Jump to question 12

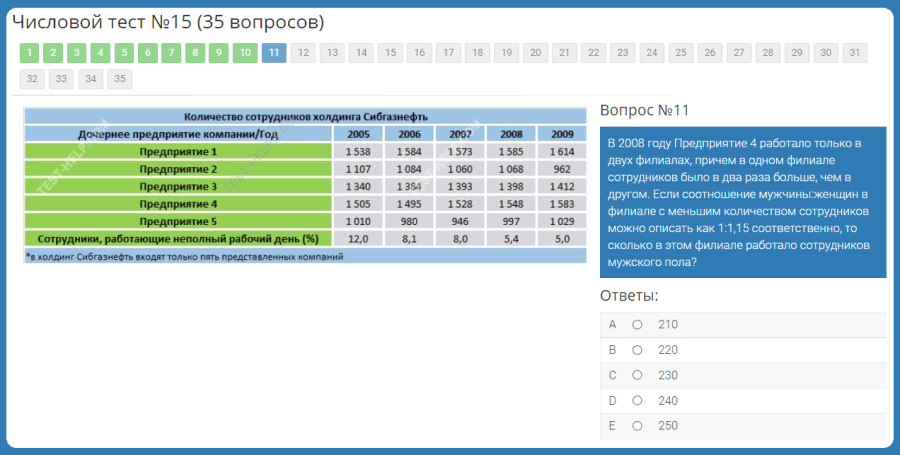tap(303, 53)
